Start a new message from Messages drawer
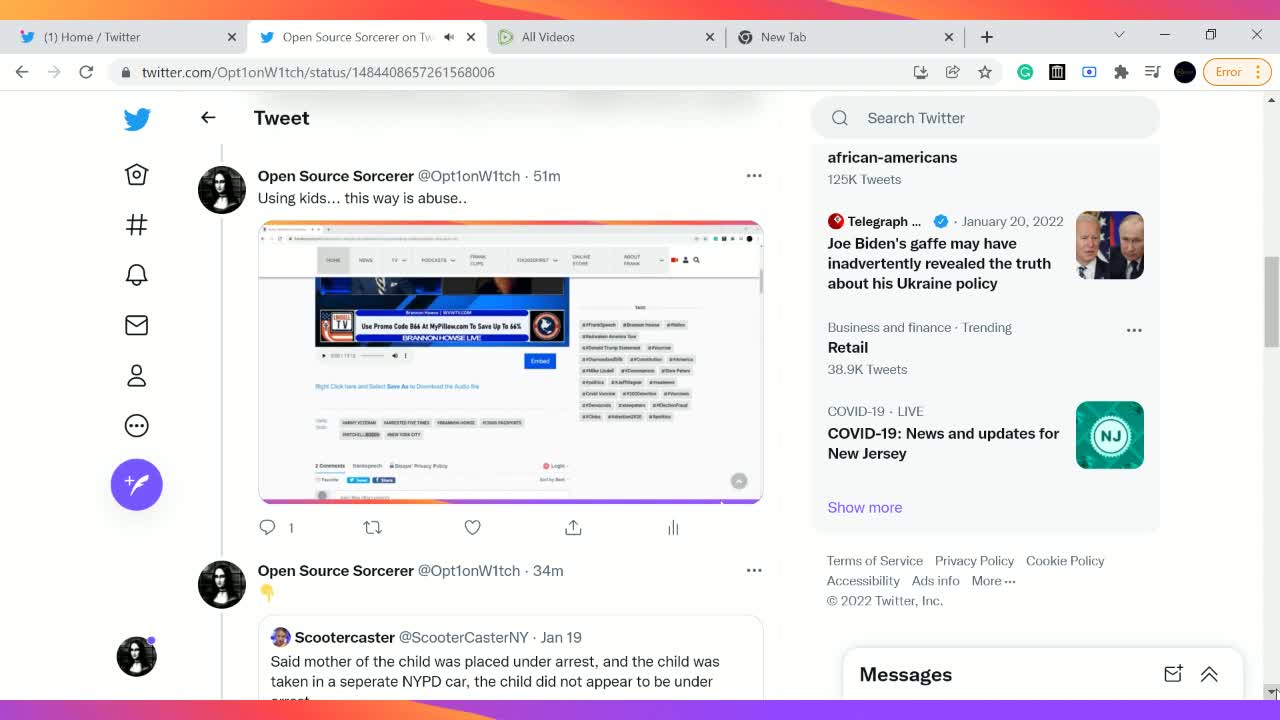 coord(1173,675)
